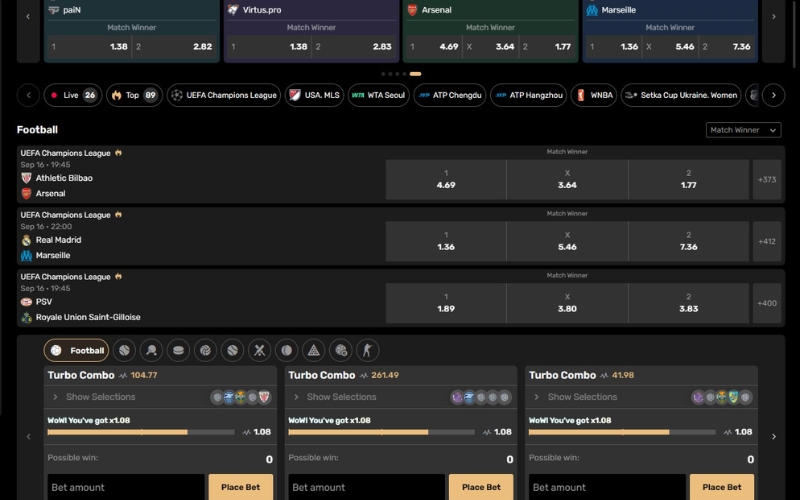This screenshot has height=500, width=800.
Task: Click the Arsenal crest in the Football list
Action: [27, 193]
